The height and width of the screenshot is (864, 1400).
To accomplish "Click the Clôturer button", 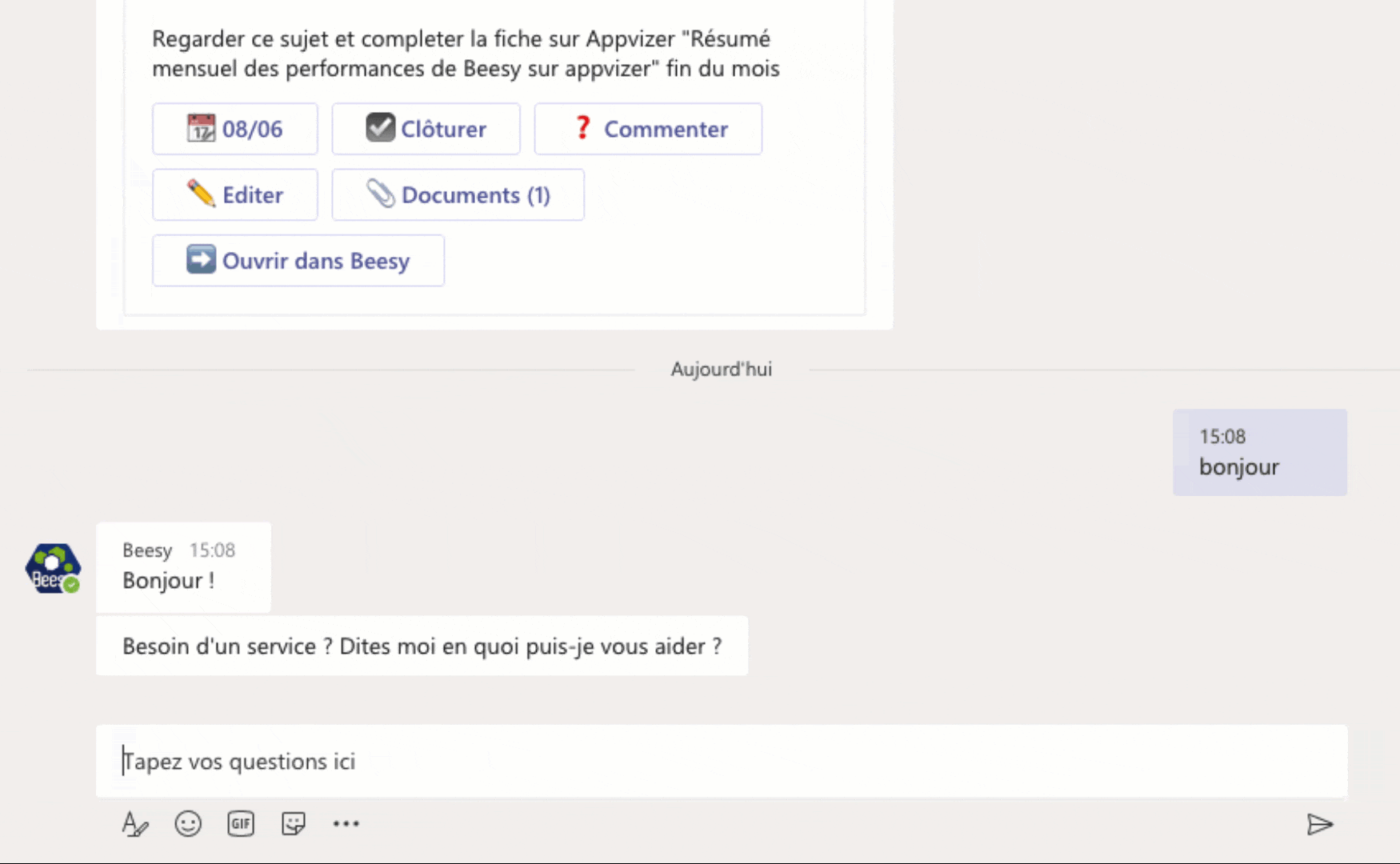I will coord(426,129).
